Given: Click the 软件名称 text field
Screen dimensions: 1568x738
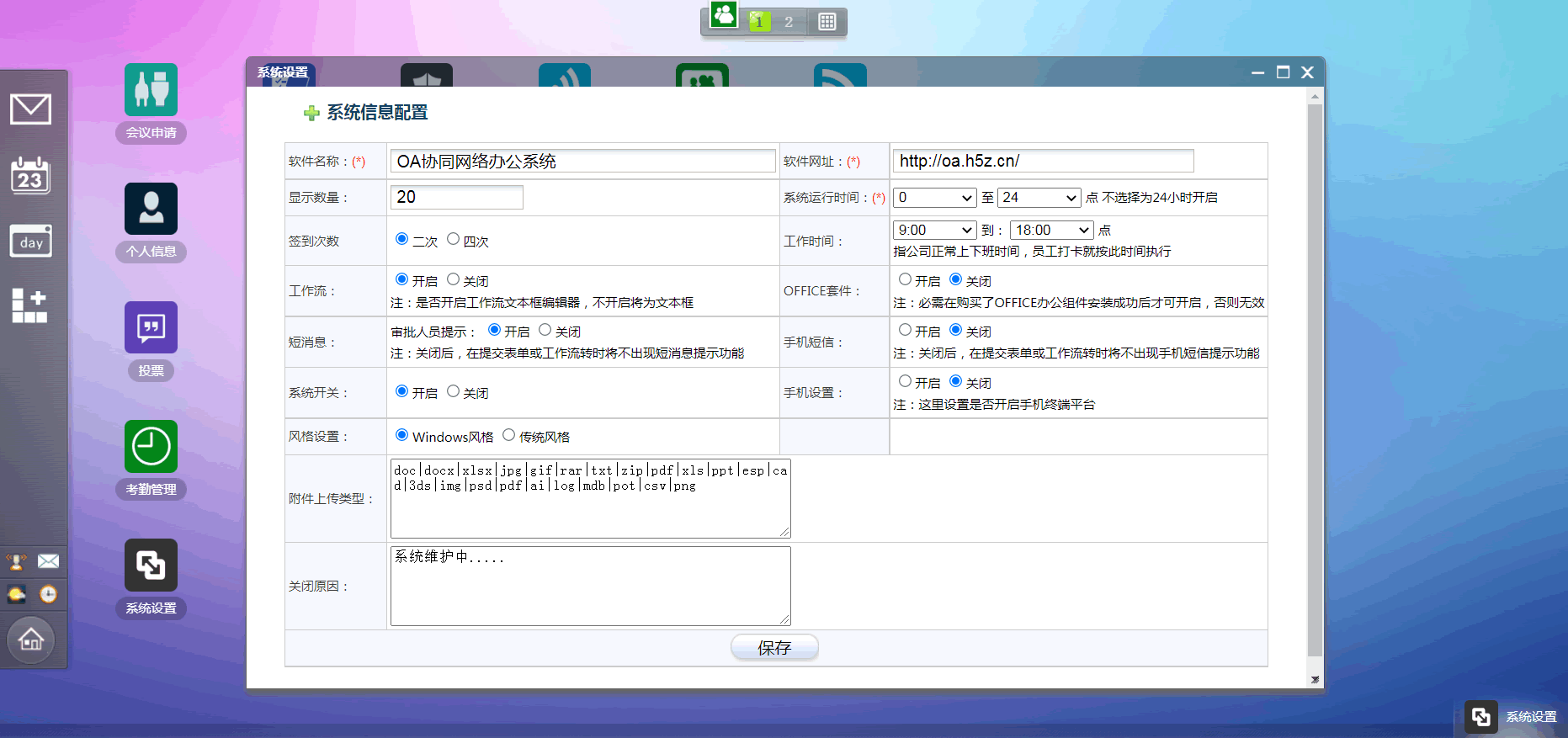Looking at the screenshot, I should point(582,162).
